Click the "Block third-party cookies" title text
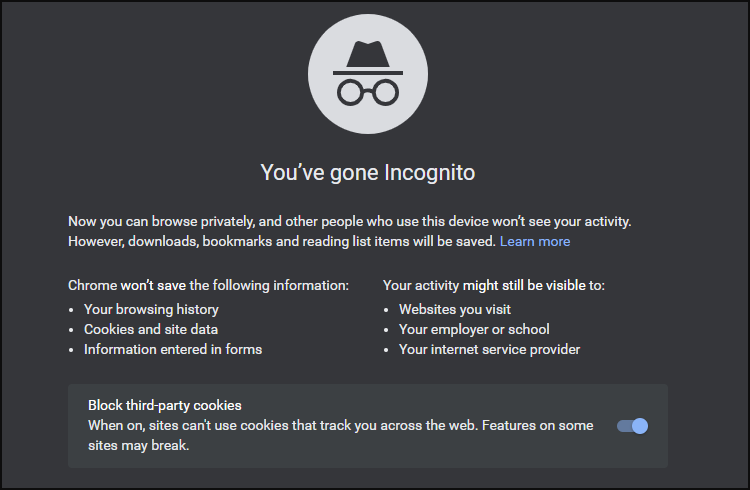Image resolution: width=750 pixels, height=490 pixels. tap(165, 405)
